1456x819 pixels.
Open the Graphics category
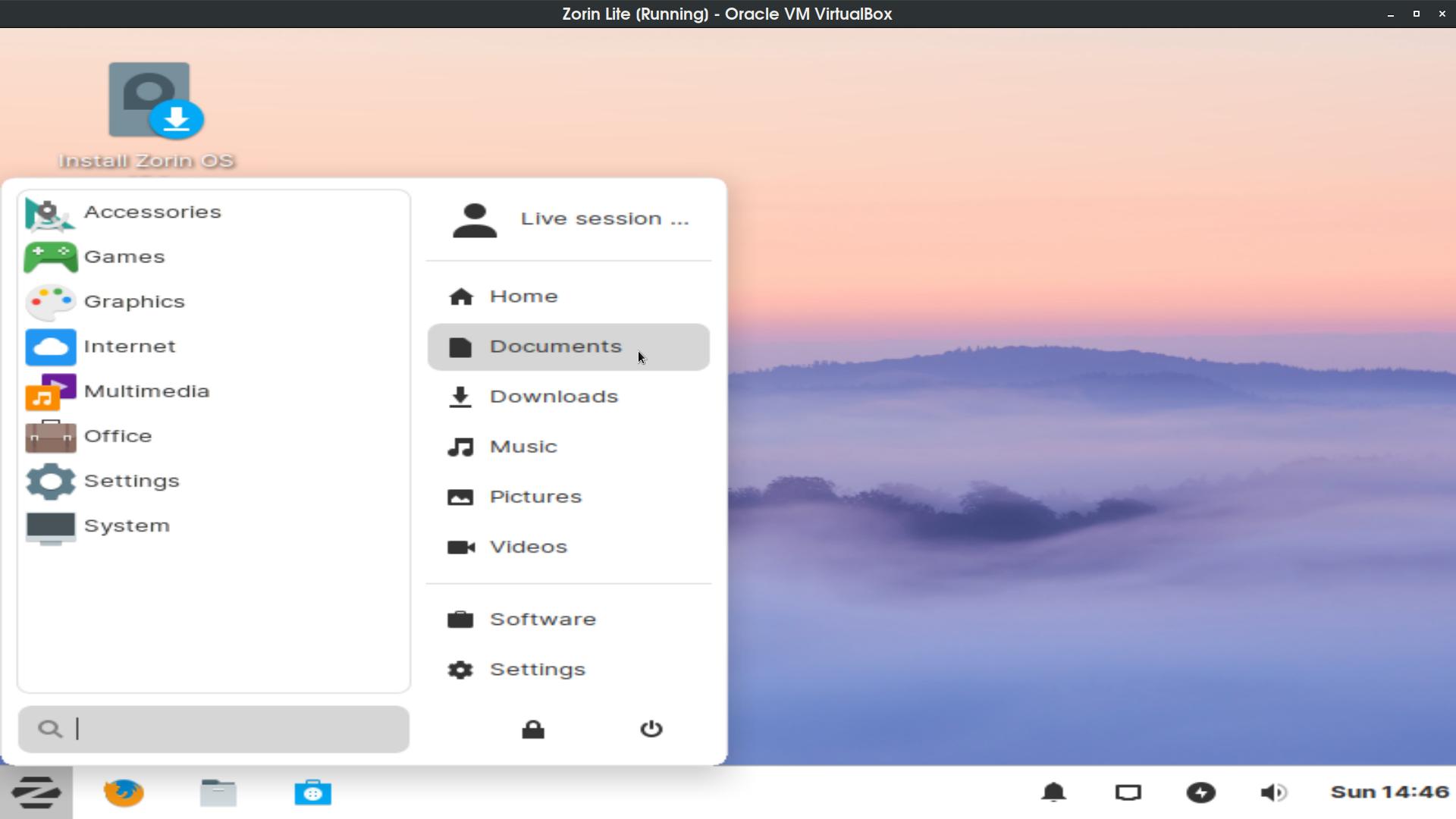(134, 301)
